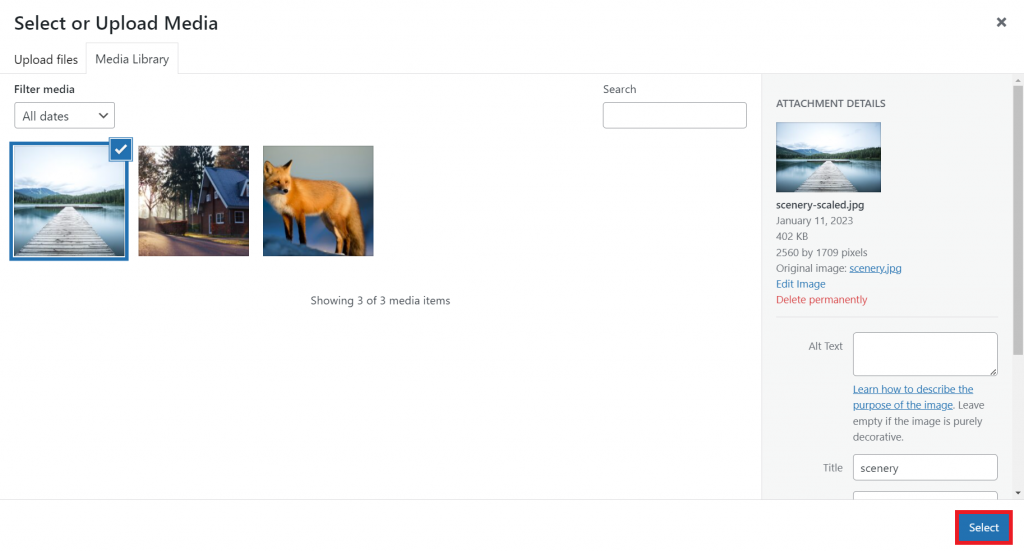Click the Filter media label
This screenshot has height=551, width=1024.
[x=44, y=89]
